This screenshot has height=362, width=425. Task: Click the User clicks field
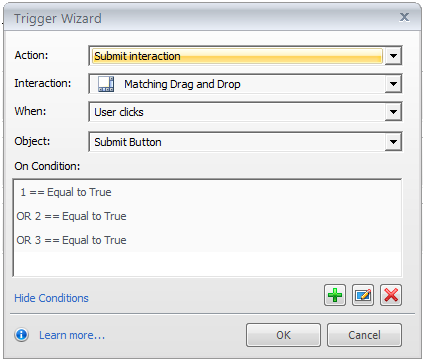(237, 112)
